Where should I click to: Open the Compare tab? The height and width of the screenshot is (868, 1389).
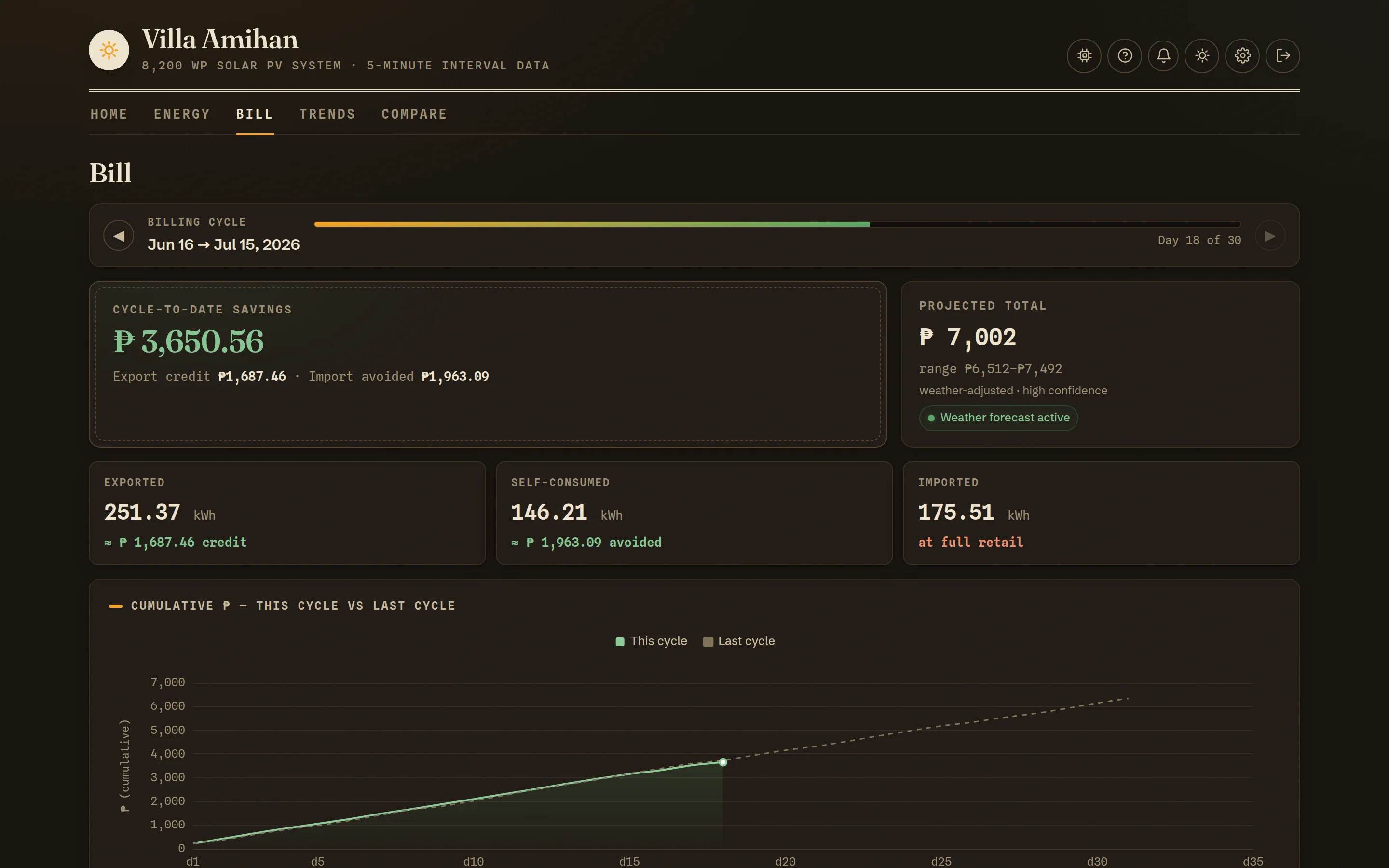click(414, 114)
